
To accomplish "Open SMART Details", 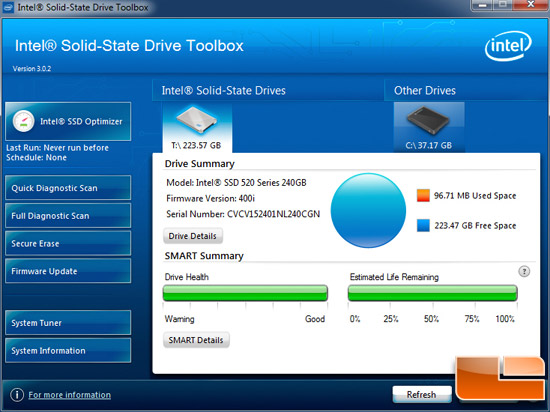I will pyautogui.click(x=196, y=340).
